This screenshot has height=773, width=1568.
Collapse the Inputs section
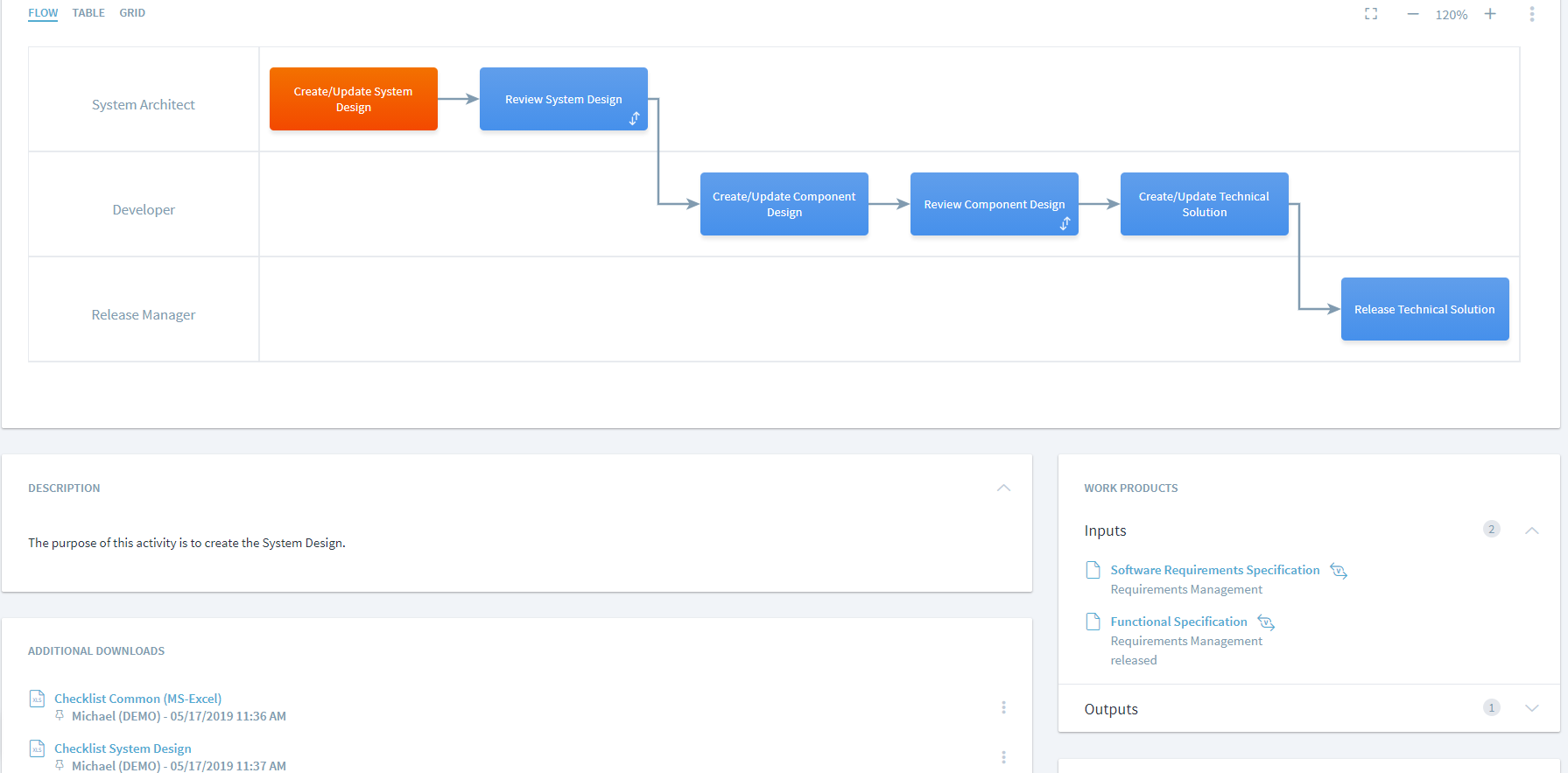1531,531
